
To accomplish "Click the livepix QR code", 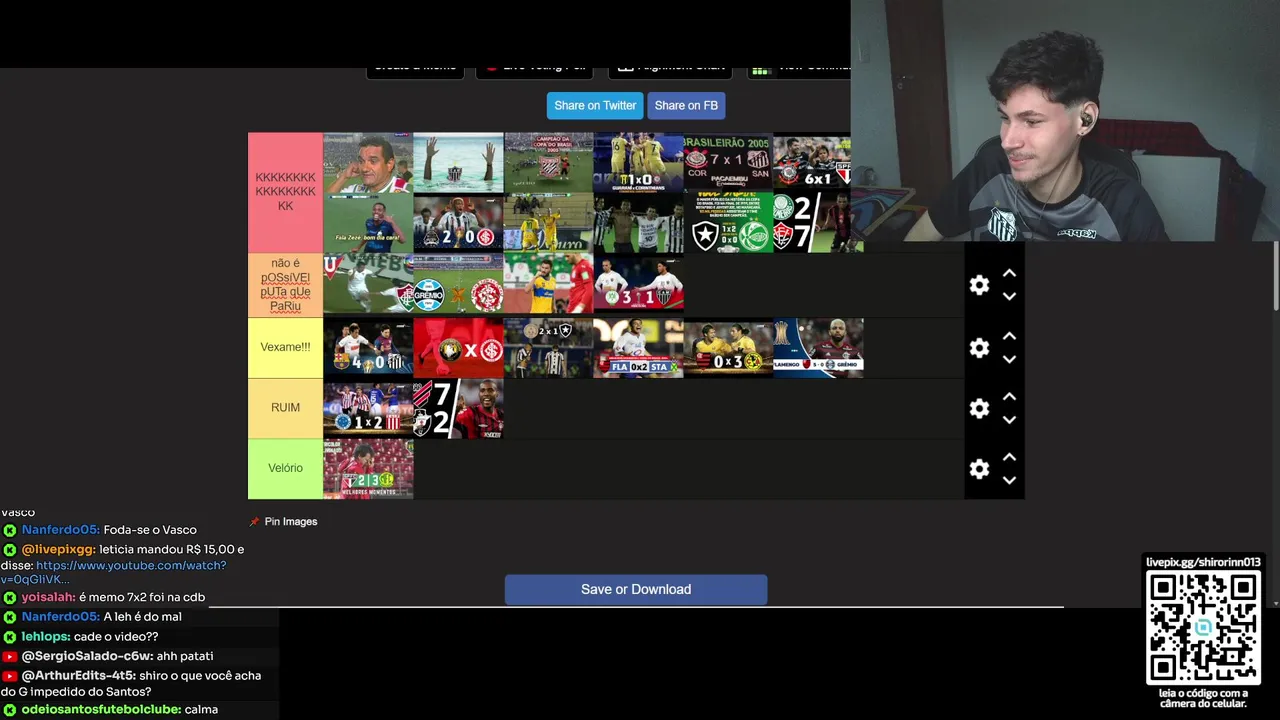I will [x=1203, y=628].
